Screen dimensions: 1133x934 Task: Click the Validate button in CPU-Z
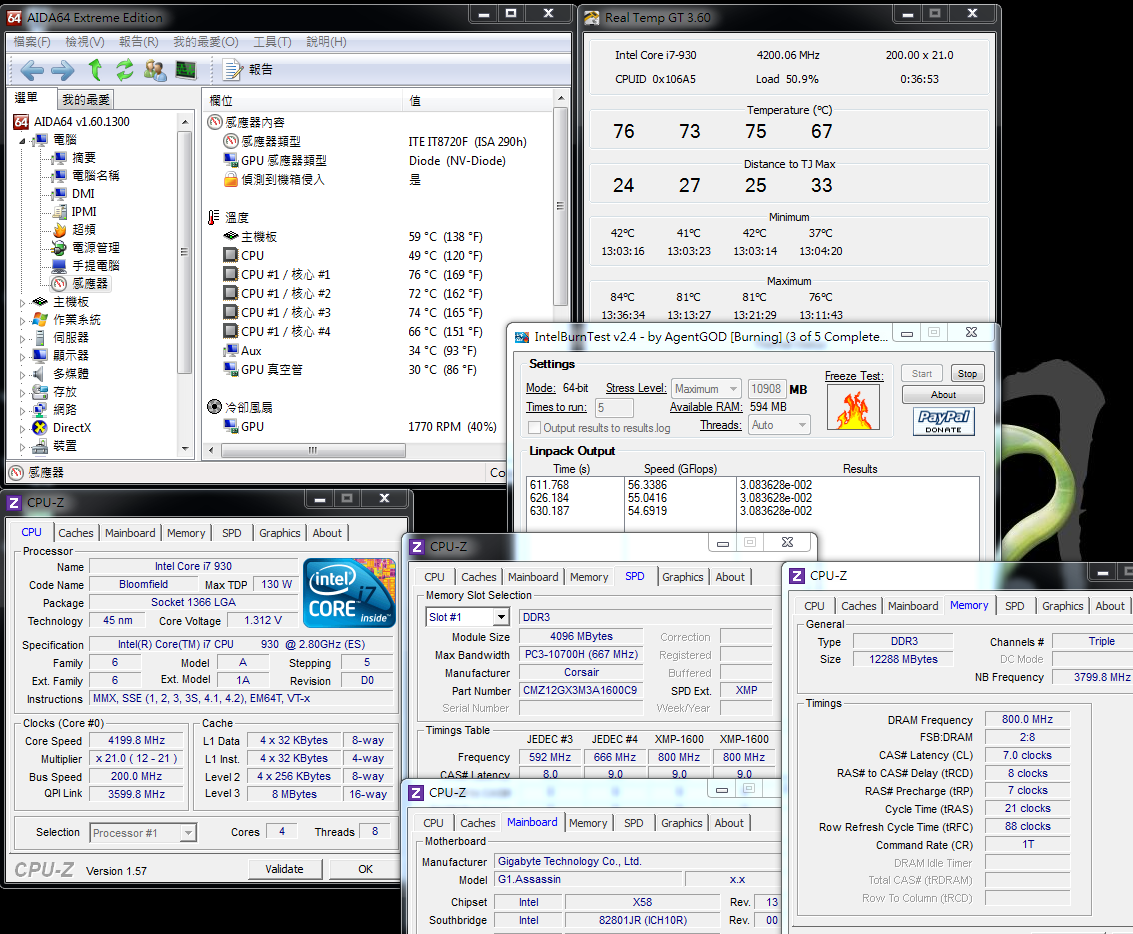pos(284,869)
